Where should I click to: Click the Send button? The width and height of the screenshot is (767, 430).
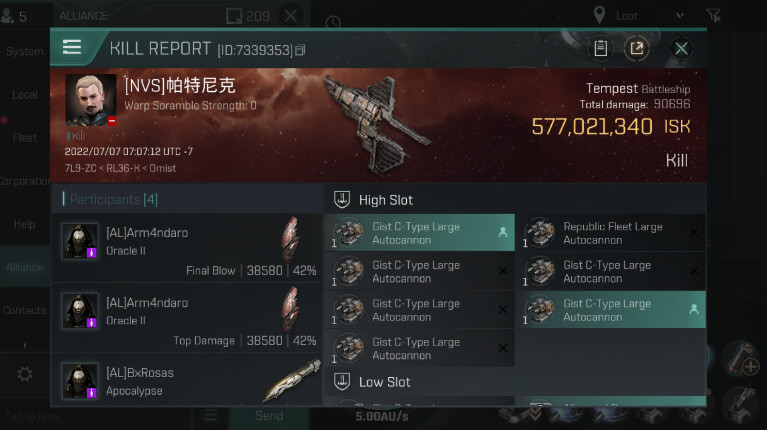click(269, 416)
